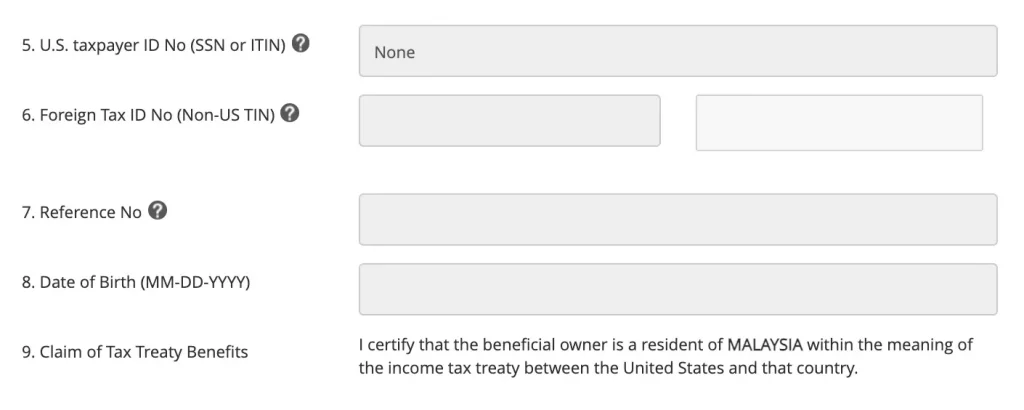Select the white box right of Foreign Tax ID
The height and width of the screenshot is (410, 1024).
pos(838,123)
